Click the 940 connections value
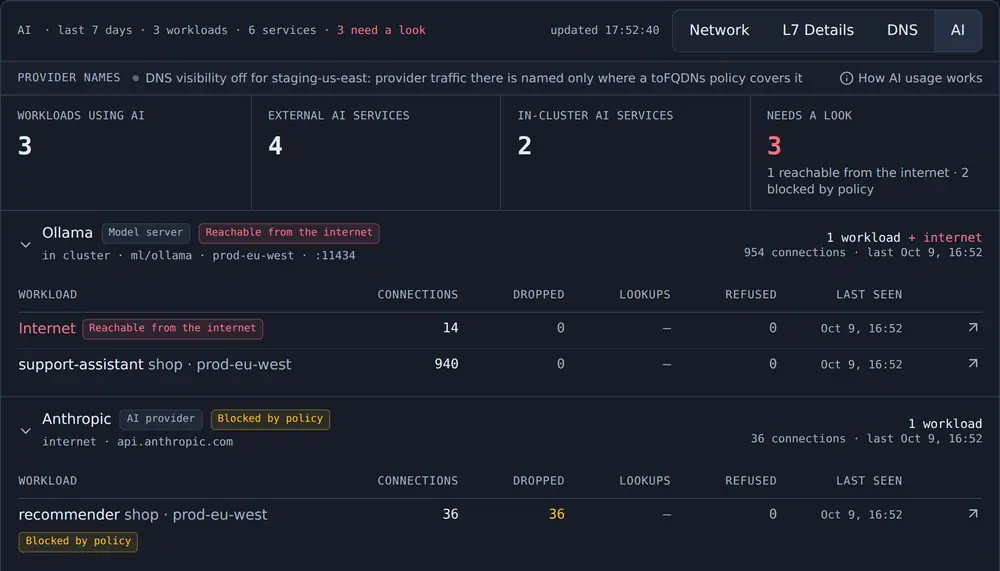The width and height of the screenshot is (1000, 571). coord(446,364)
